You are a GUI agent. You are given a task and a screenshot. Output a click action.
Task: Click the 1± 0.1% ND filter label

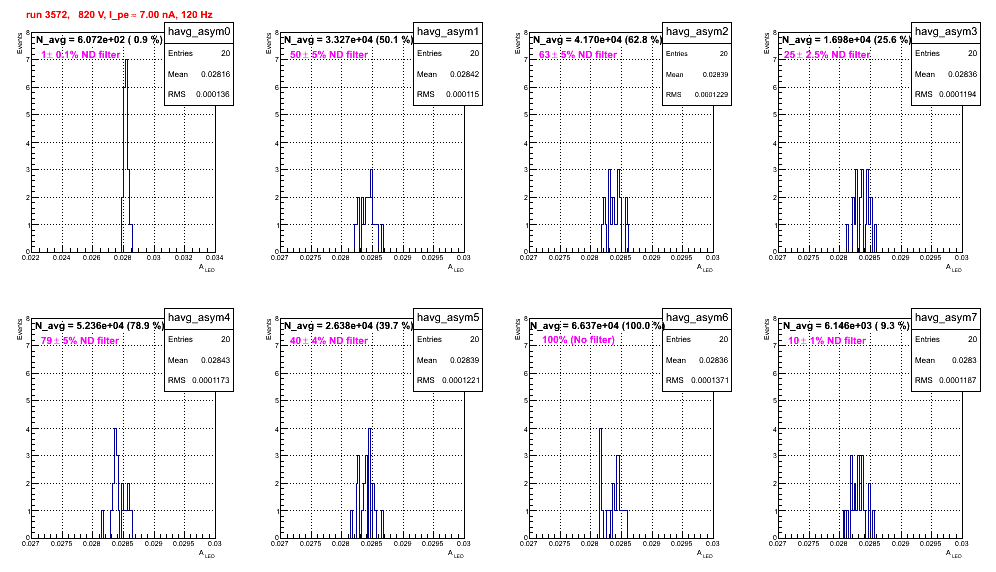(x=81, y=55)
